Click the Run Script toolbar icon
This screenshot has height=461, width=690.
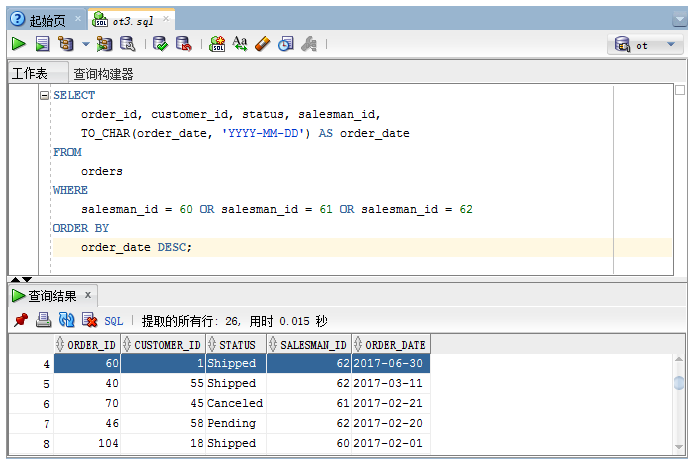(42, 44)
